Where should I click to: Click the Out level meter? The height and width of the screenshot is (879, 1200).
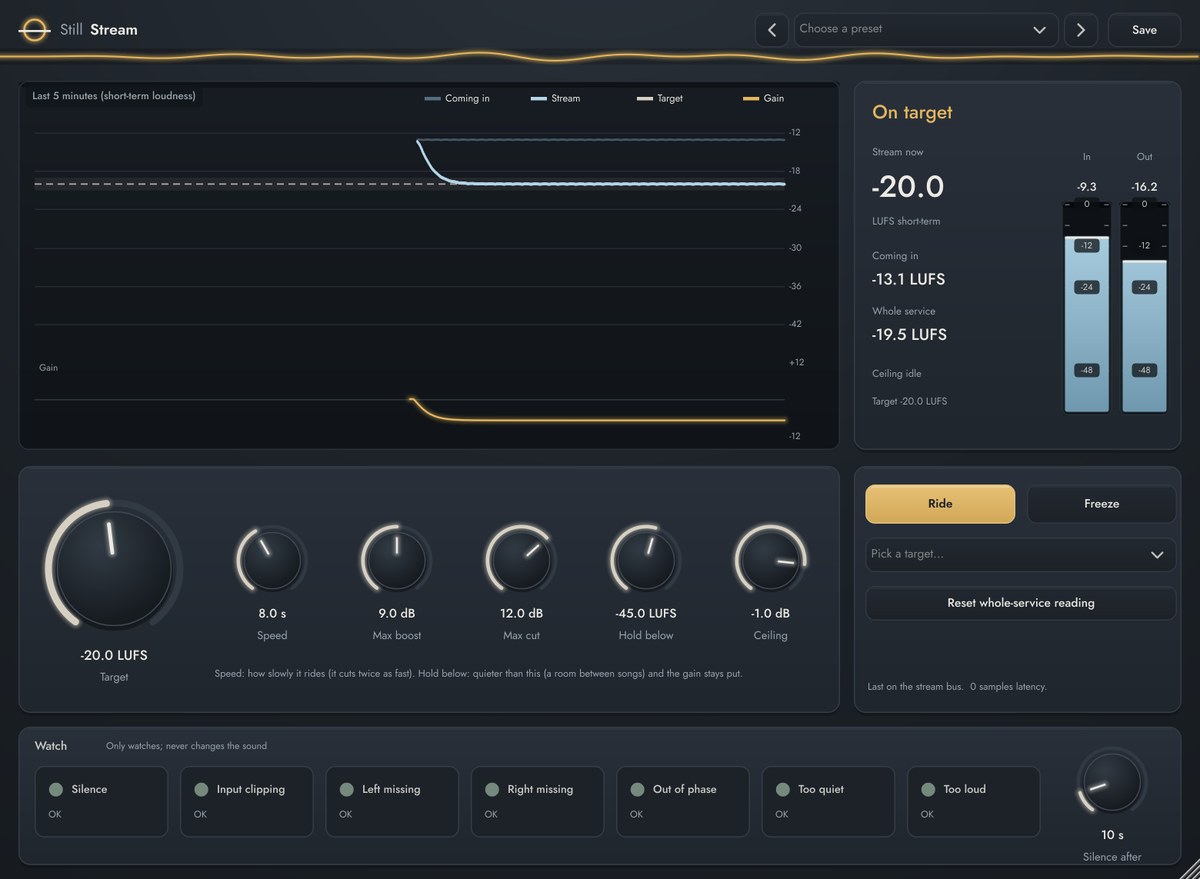pyautogui.click(x=1144, y=305)
